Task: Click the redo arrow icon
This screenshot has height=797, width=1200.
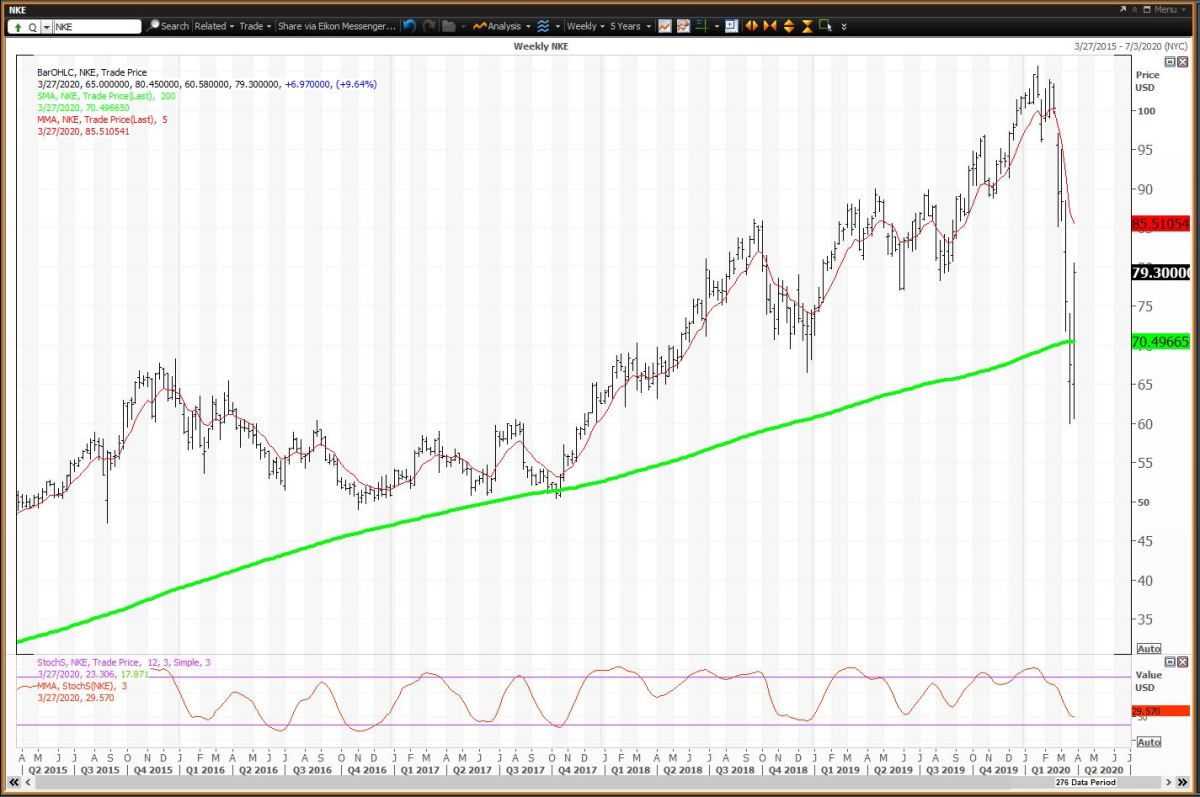Action: point(429,26)
